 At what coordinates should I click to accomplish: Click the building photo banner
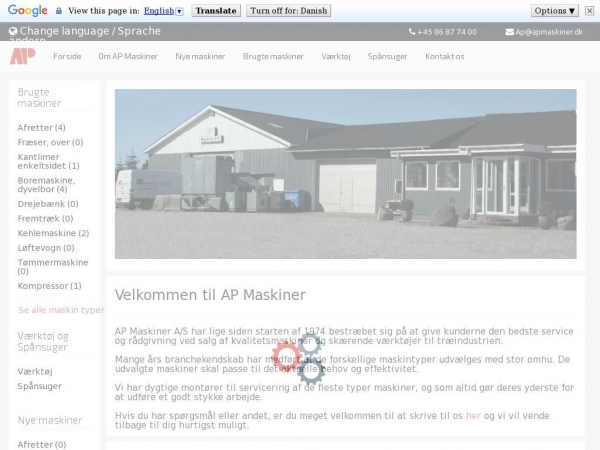(x=346, y=174)
